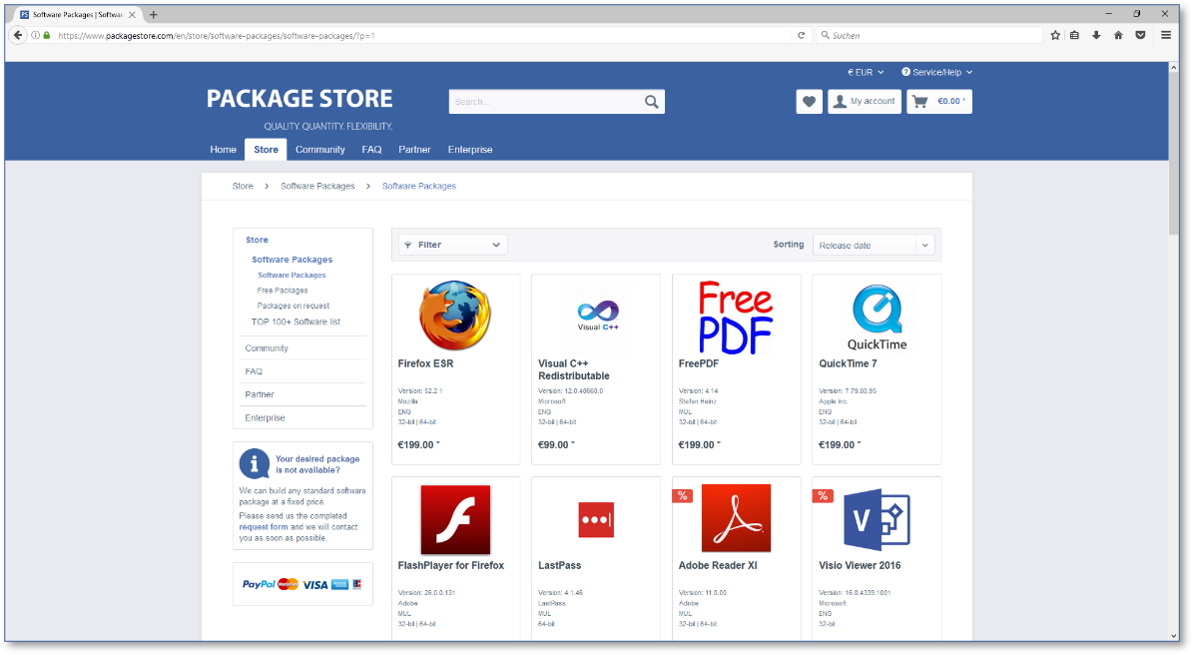Open the wishlist heart icon

coord(809,101)
